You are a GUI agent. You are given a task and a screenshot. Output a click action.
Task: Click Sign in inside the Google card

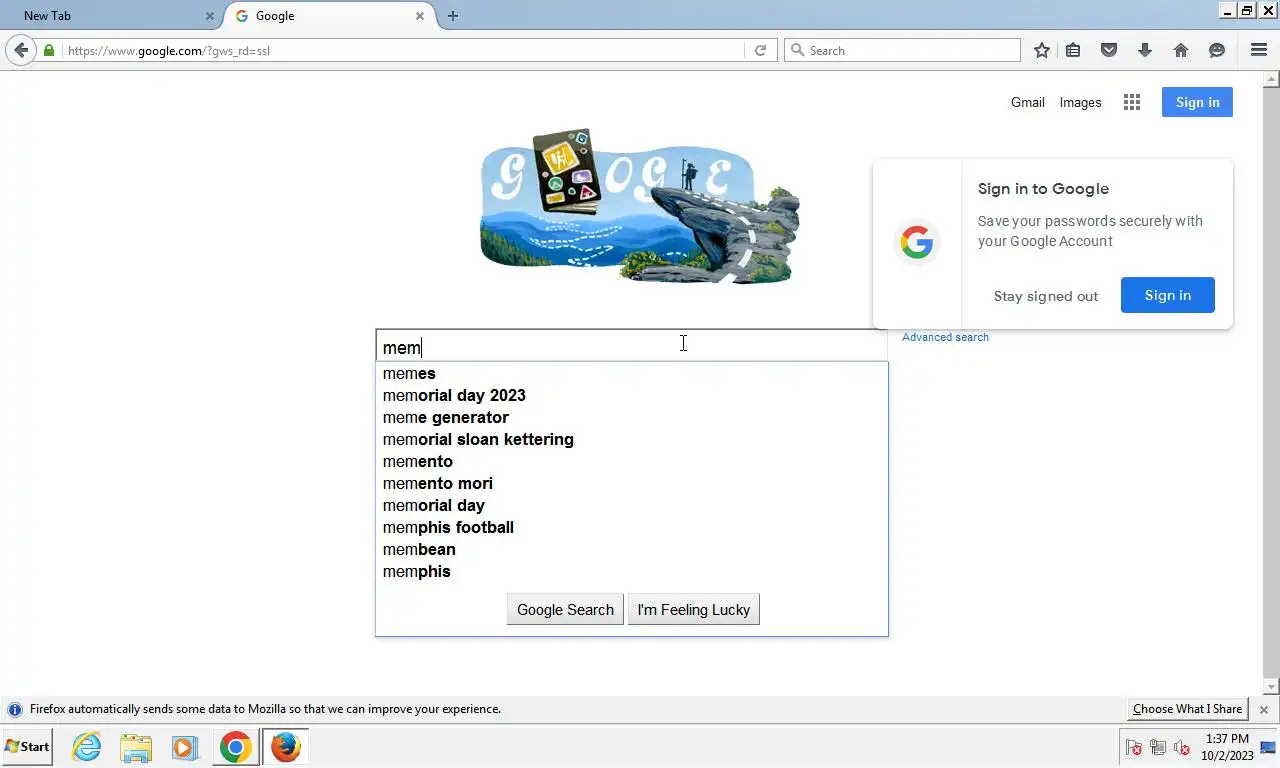(1168, 295)
